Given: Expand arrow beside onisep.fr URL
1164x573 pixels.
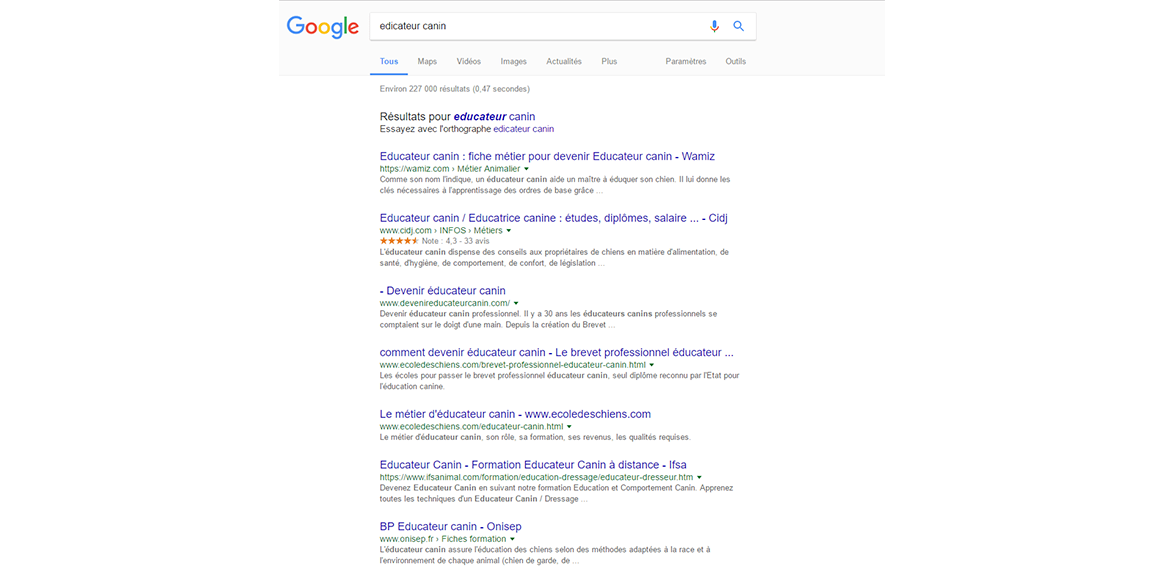Looking at the screenshot, I should pos(512,539).
